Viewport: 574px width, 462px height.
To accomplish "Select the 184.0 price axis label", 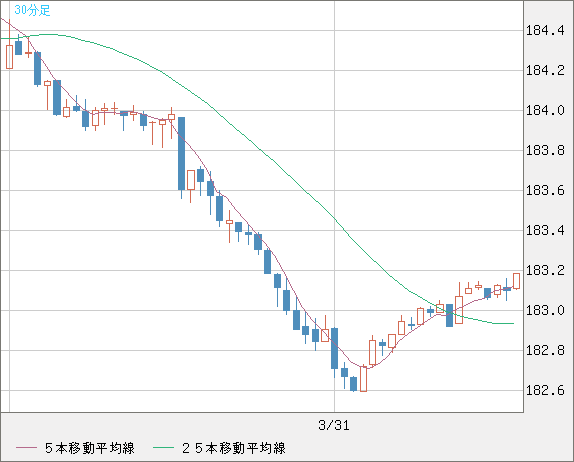I will [545, 110].
